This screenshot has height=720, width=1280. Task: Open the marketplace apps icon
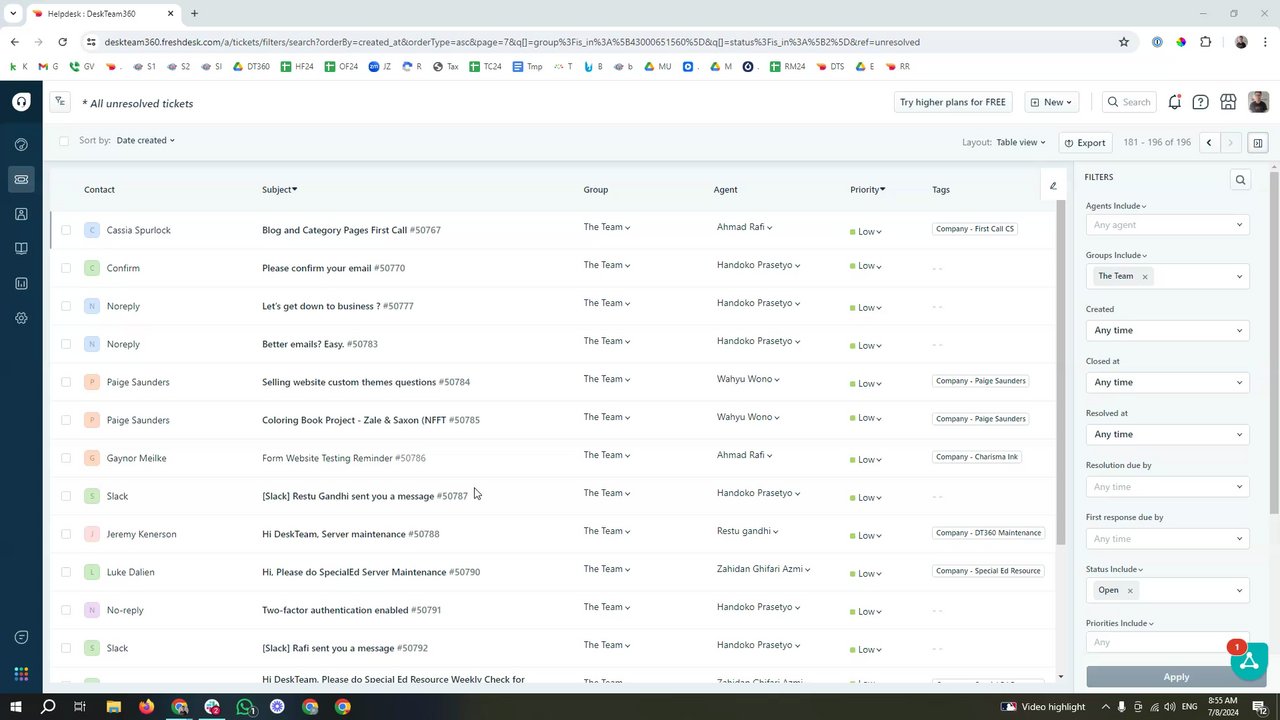click(x=1228, y=102)
